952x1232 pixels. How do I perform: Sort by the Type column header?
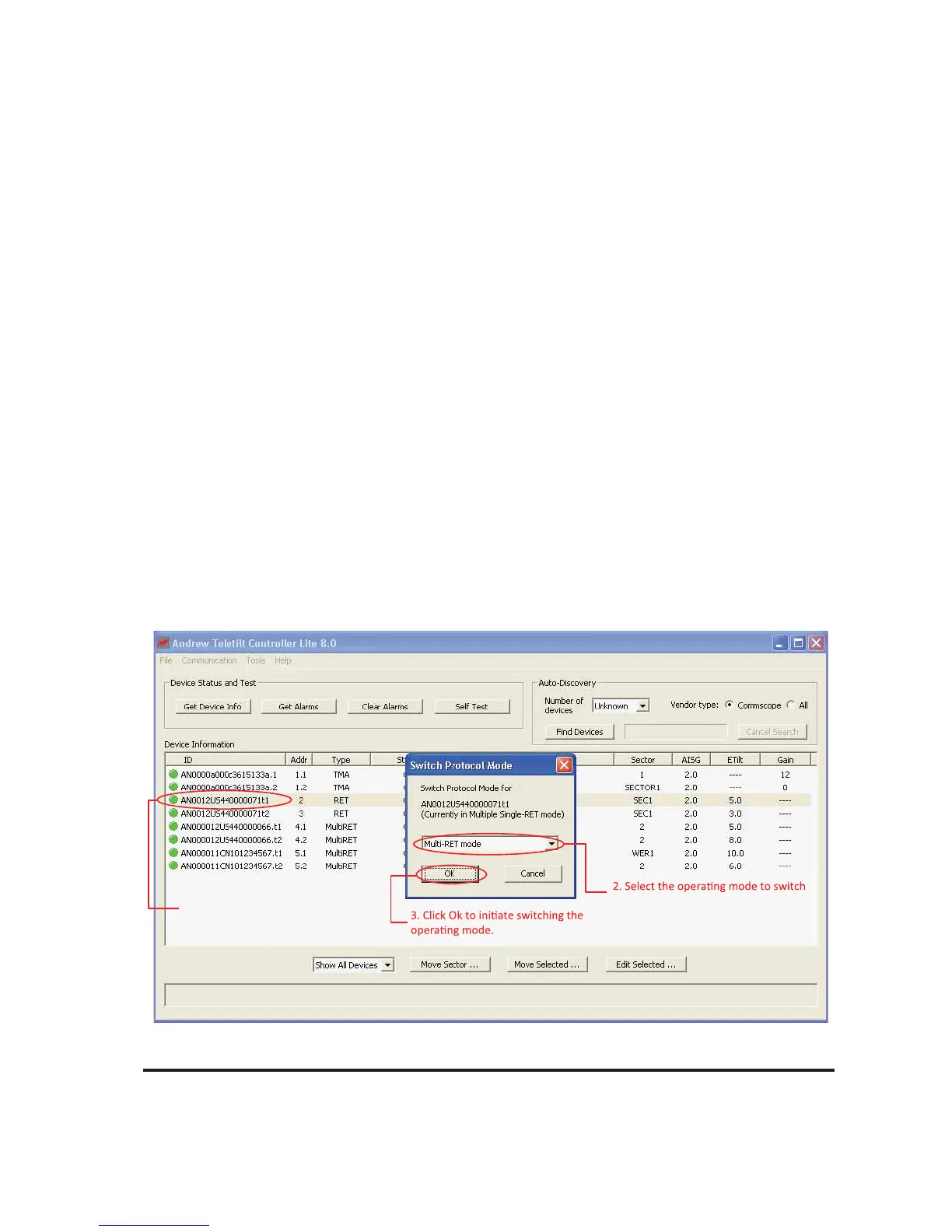point(341,760)
